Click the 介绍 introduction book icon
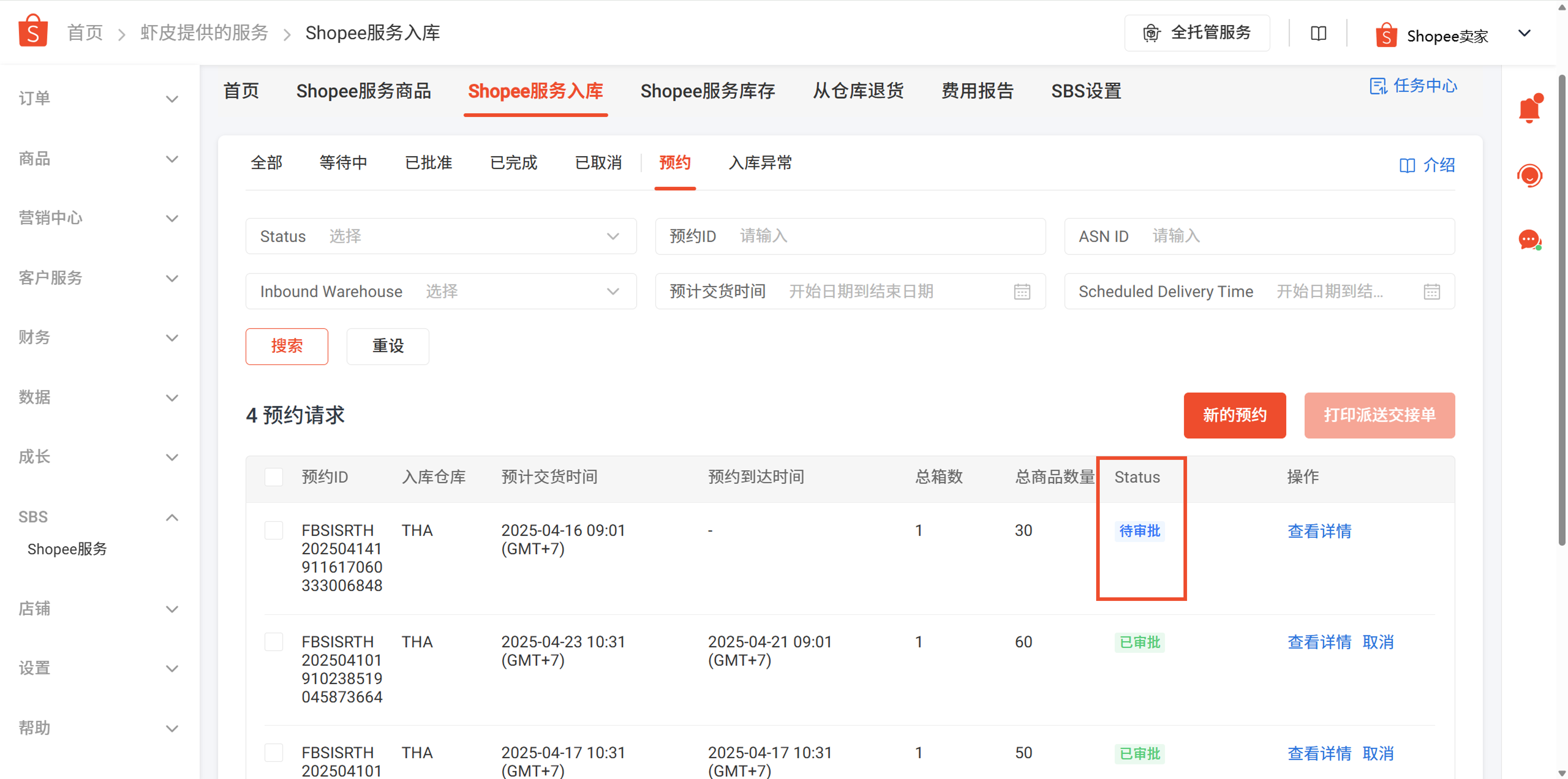The height and width of the screenshot is (779, 1568). point(1407,166)
